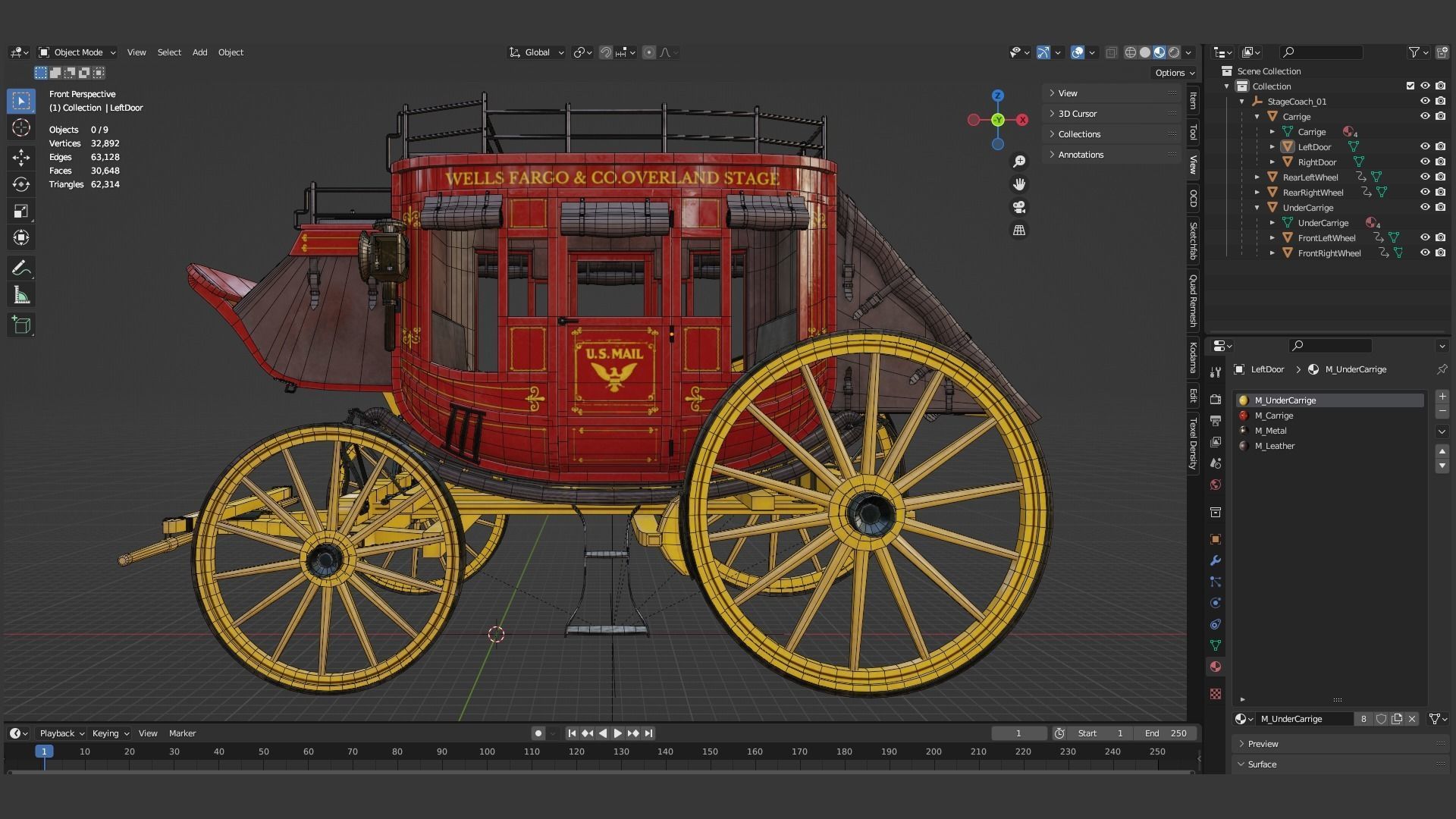This screenshot has height=819, width=1456.
Task: Choose the Scale tool
Action: [21, 211]
